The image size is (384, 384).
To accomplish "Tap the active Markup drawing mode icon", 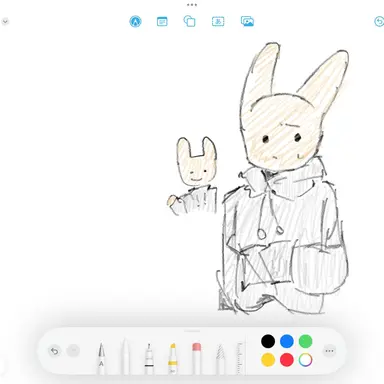I will (135, 22).
